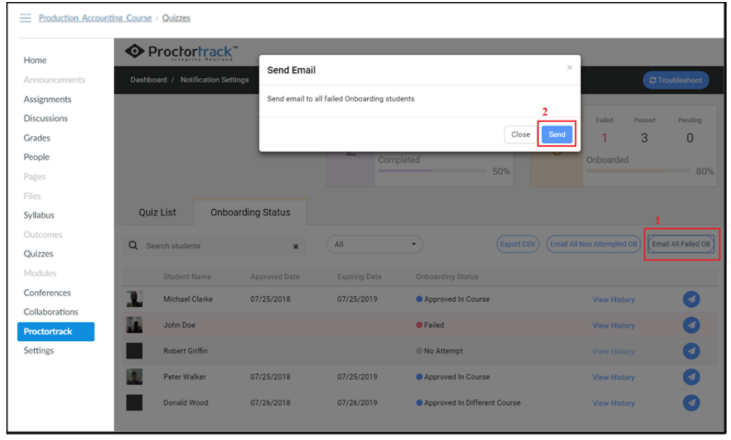Click the Onboarded 80% progress bar
The width and height of the screenshot is (731, 440).
[638, 171]
